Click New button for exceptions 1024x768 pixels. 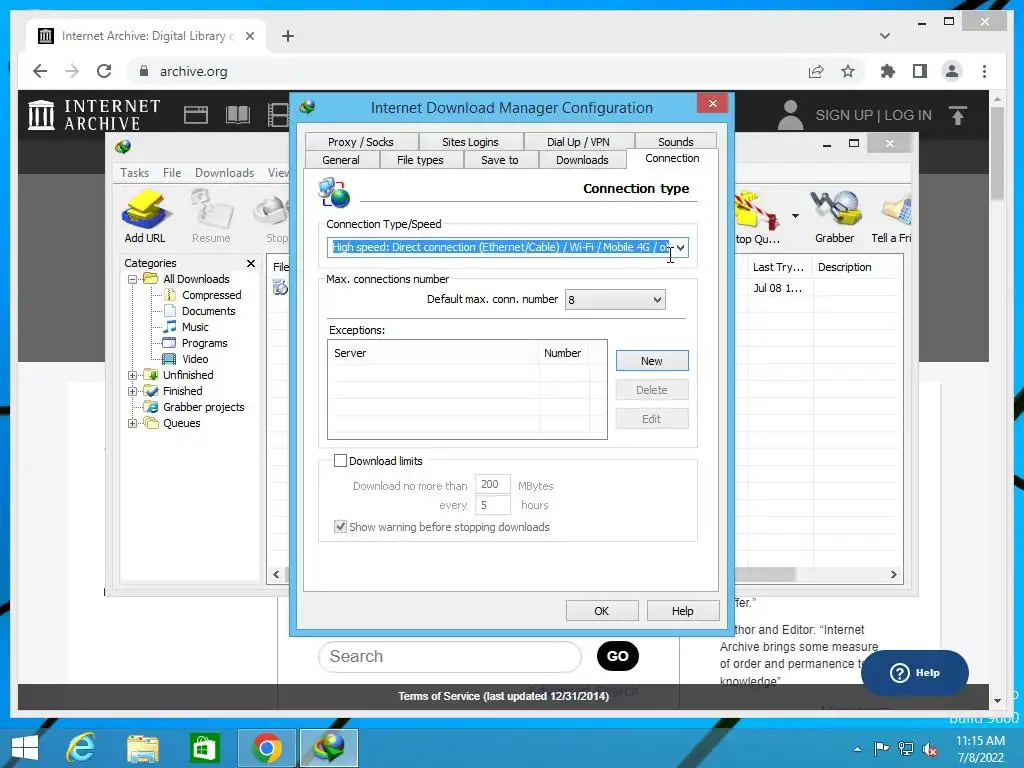[652, 360]
